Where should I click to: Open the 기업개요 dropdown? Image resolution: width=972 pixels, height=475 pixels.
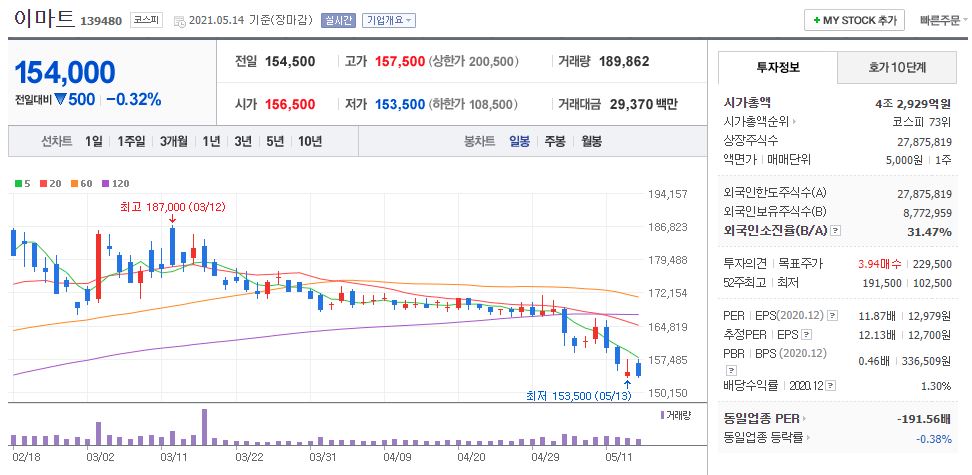coord(389,20)
